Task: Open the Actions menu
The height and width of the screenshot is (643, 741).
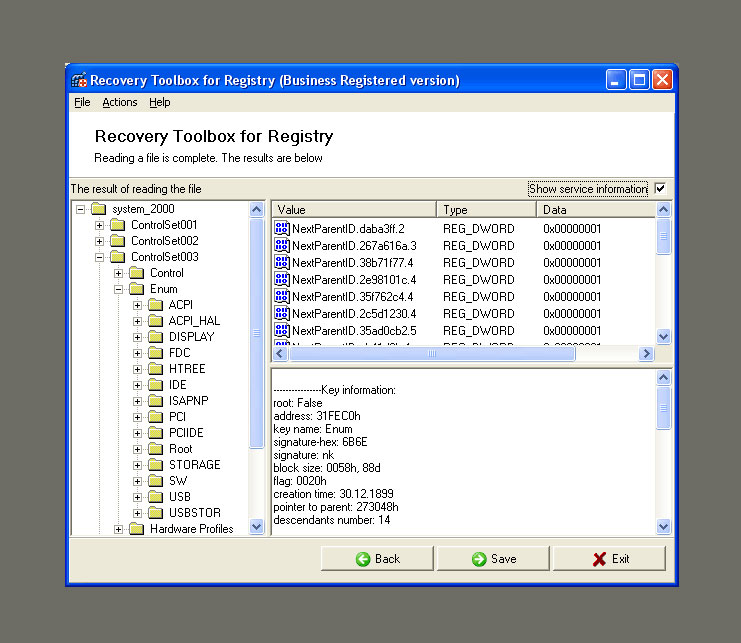Action: [120, 102]
